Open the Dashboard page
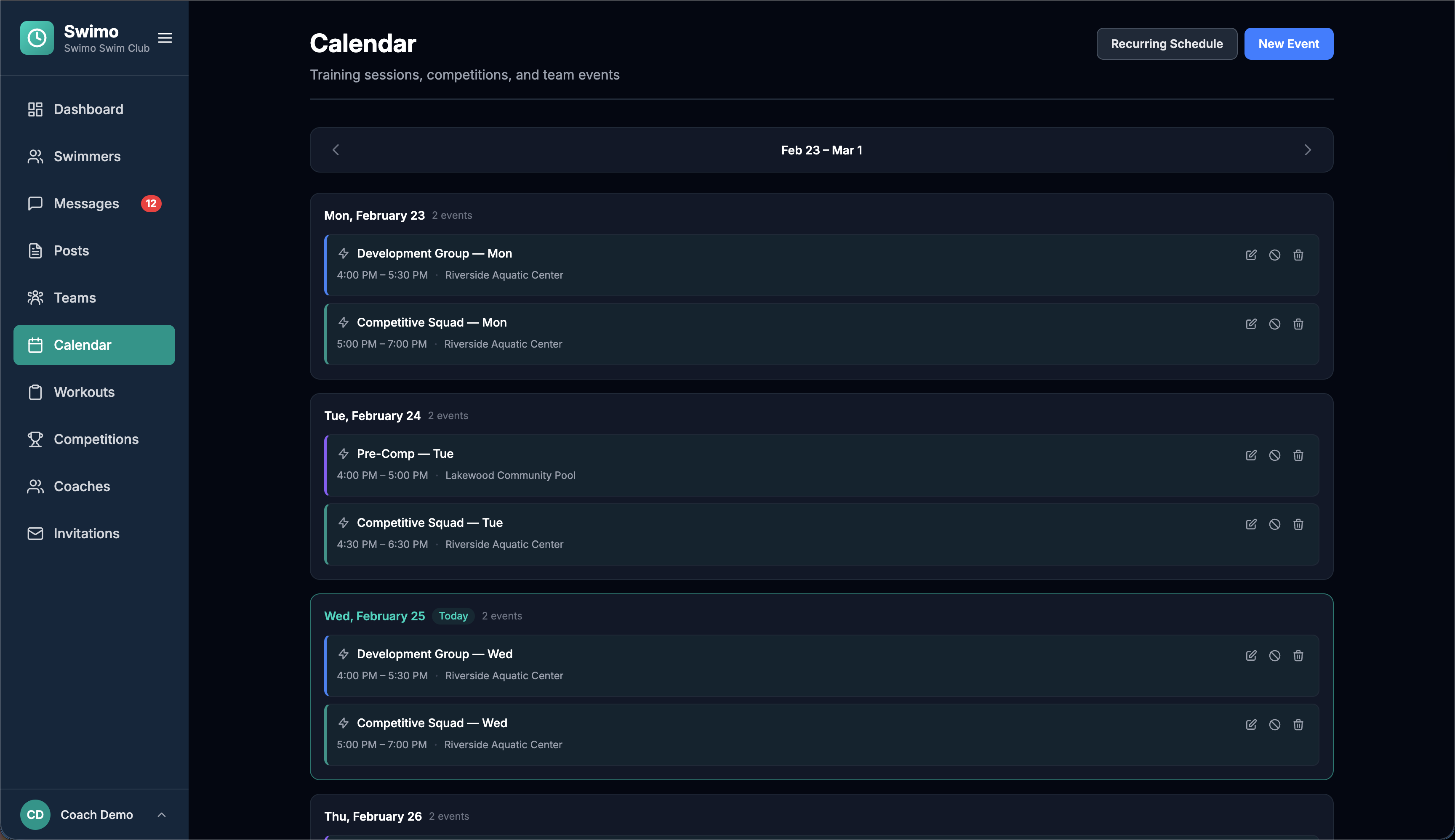 pyautogui.click(x=88, y=109)
